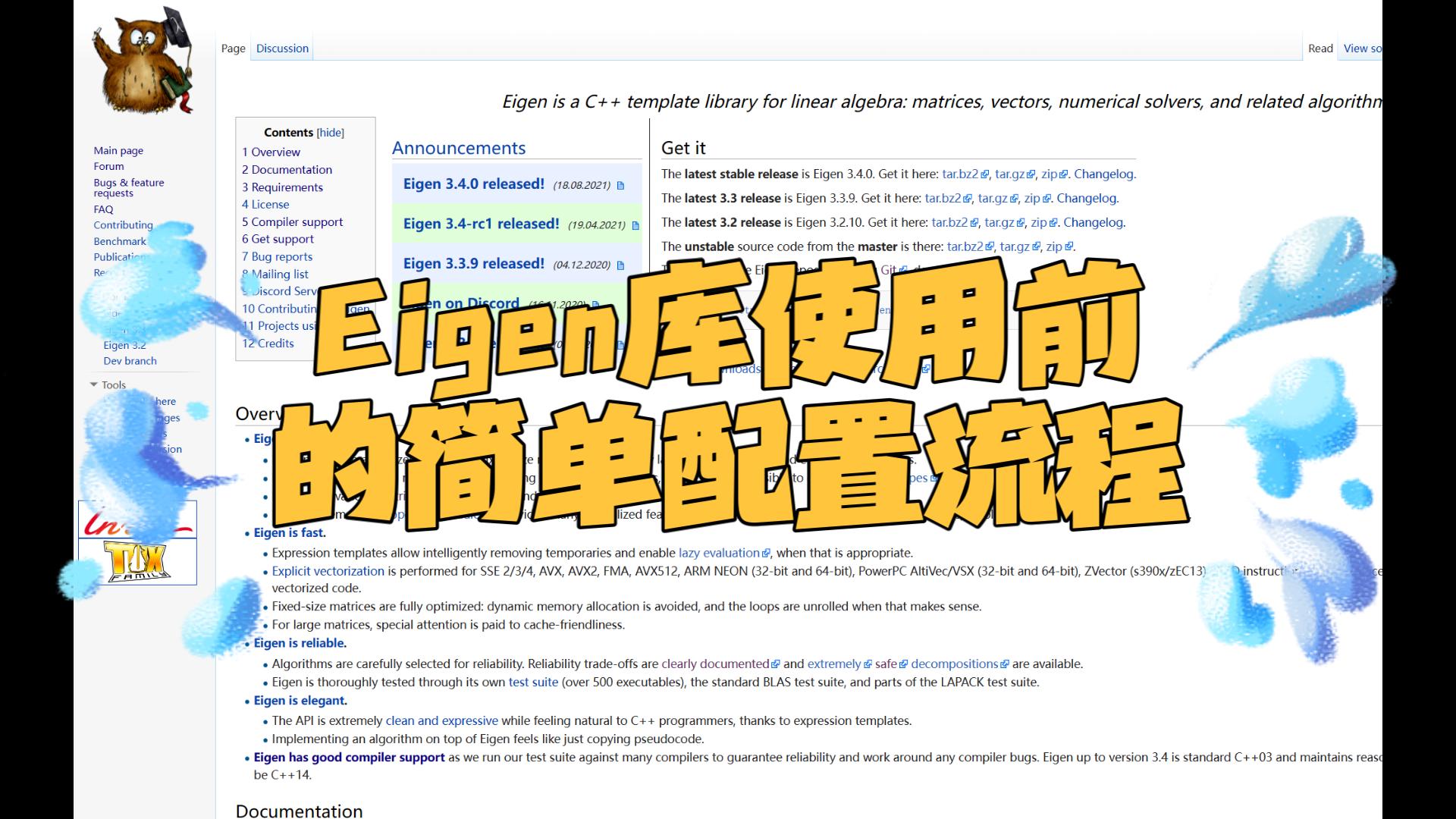Jump to 1 Overview in contents
Viewport: 1456px width, 819px height.
click(271, 152)
